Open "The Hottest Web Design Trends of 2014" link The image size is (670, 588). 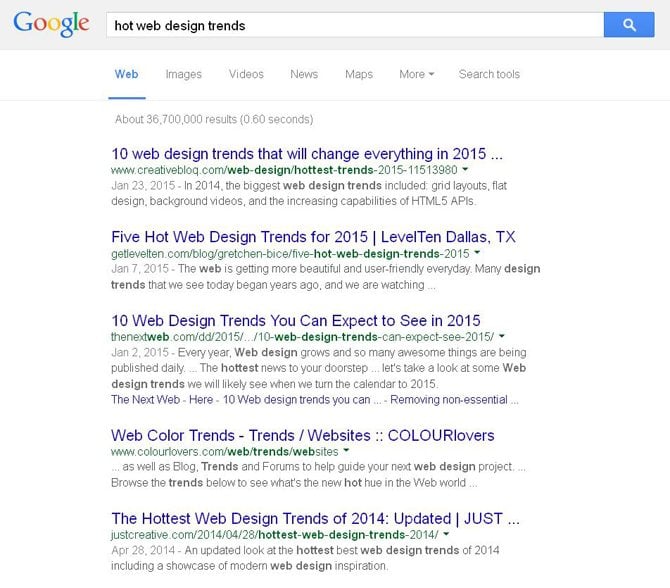coord(315,518)
